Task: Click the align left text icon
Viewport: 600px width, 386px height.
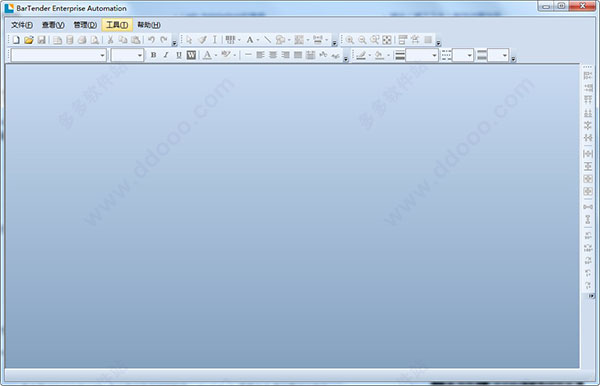Action: [260, 55]
